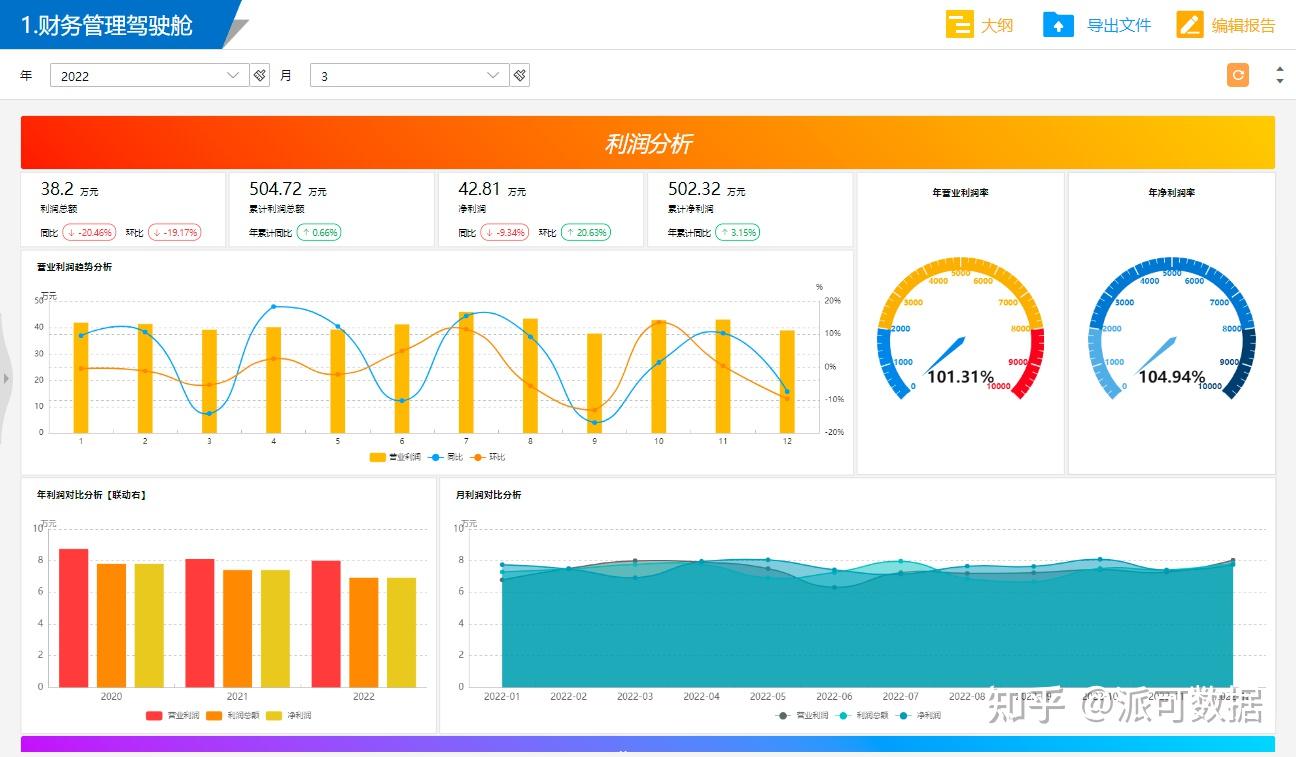Click the 2022-07 data point in monthly chart

pyautogui.click(x=900, y=562)
